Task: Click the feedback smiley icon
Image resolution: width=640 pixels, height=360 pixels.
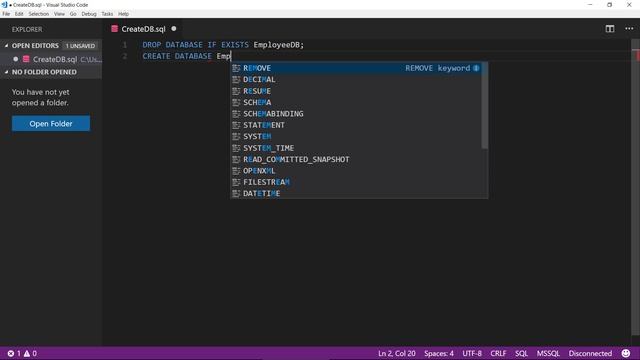Action: click(x=626, y=353)
